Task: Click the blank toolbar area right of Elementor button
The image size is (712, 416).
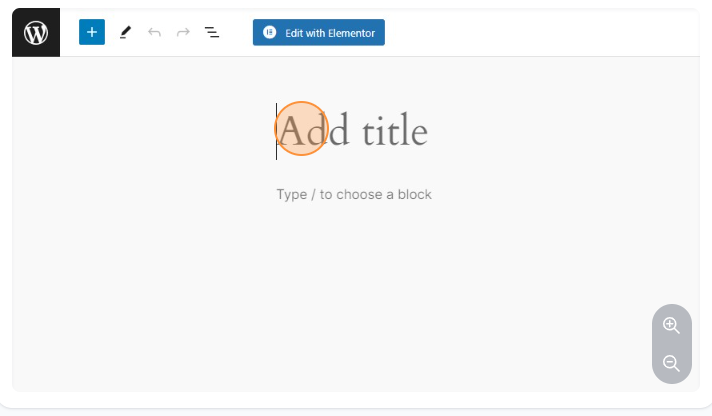Action: (540, 33)
